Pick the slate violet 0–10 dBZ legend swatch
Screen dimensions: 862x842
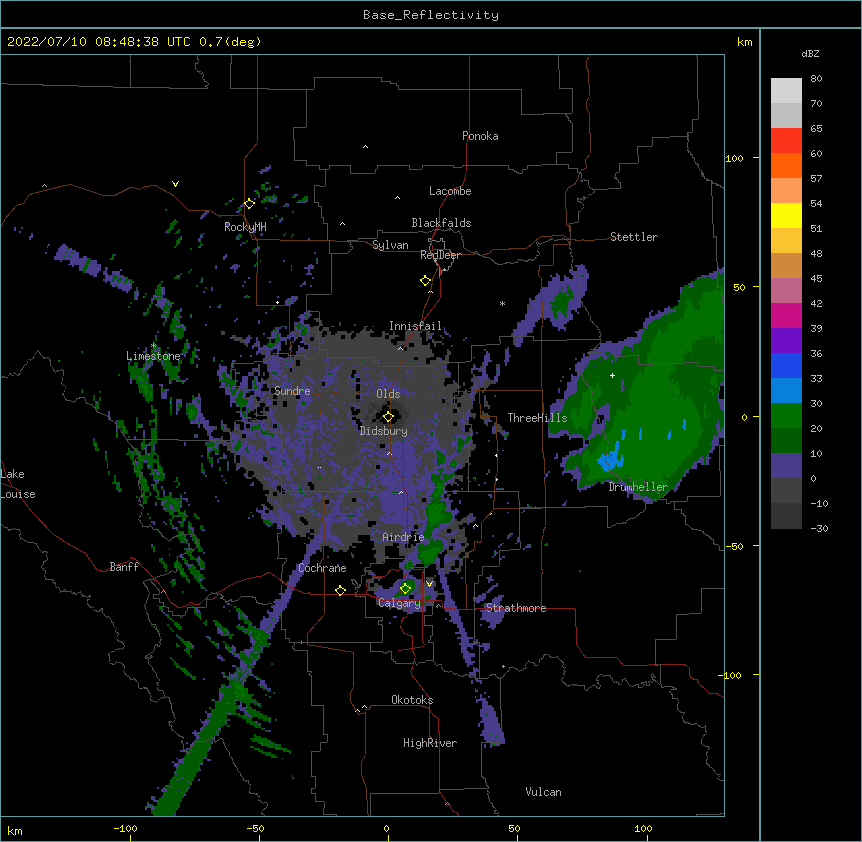point(786,466)
